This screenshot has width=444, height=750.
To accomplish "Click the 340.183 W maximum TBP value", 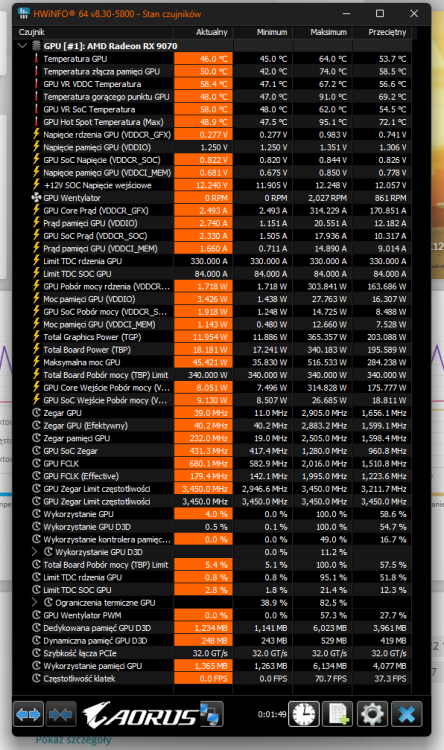I will coord(327,350).
